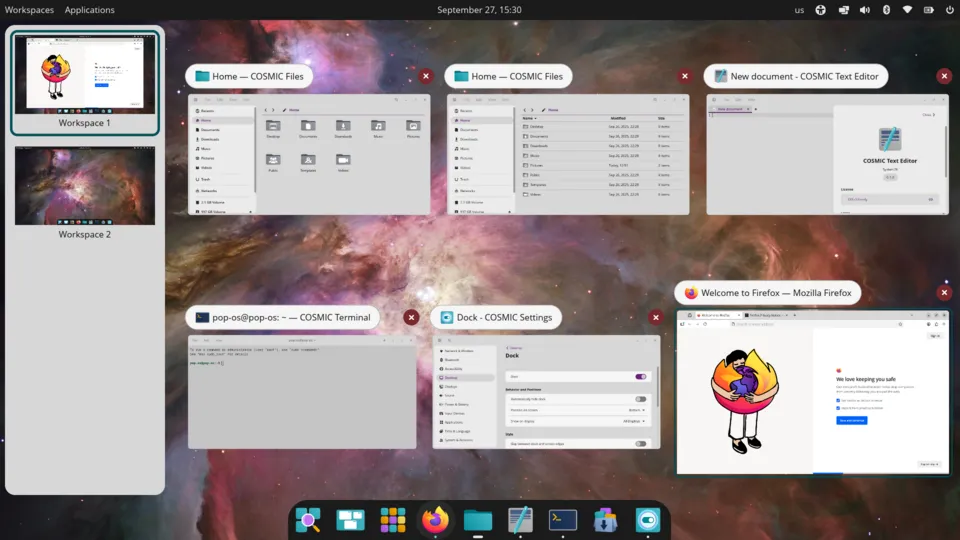Click New document - COSMIC Text Editor title label

point(796,77)
